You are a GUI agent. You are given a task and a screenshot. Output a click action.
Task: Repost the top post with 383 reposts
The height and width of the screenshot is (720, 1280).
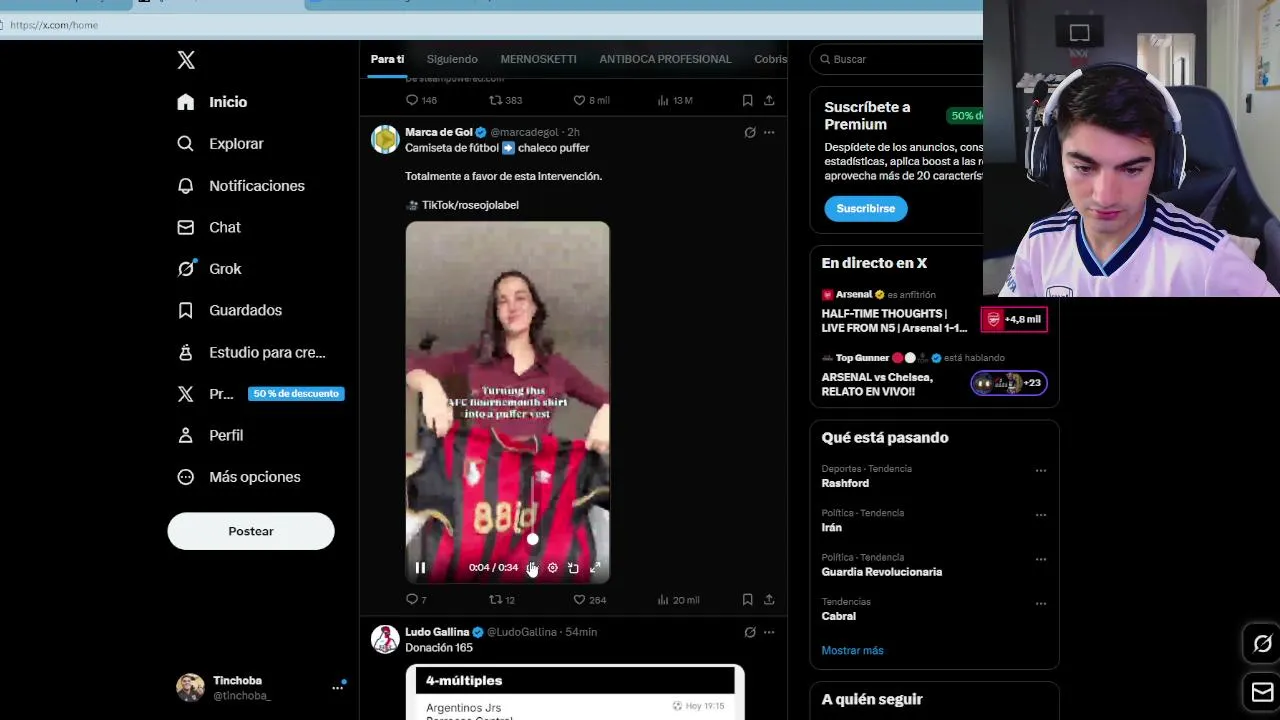tap(505, 100)
